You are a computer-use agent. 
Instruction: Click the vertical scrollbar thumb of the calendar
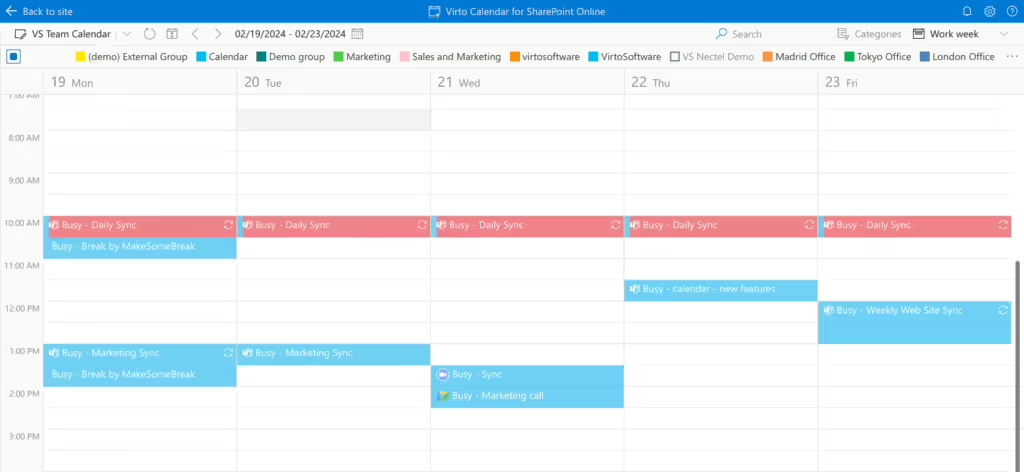tap(1016, 366)
